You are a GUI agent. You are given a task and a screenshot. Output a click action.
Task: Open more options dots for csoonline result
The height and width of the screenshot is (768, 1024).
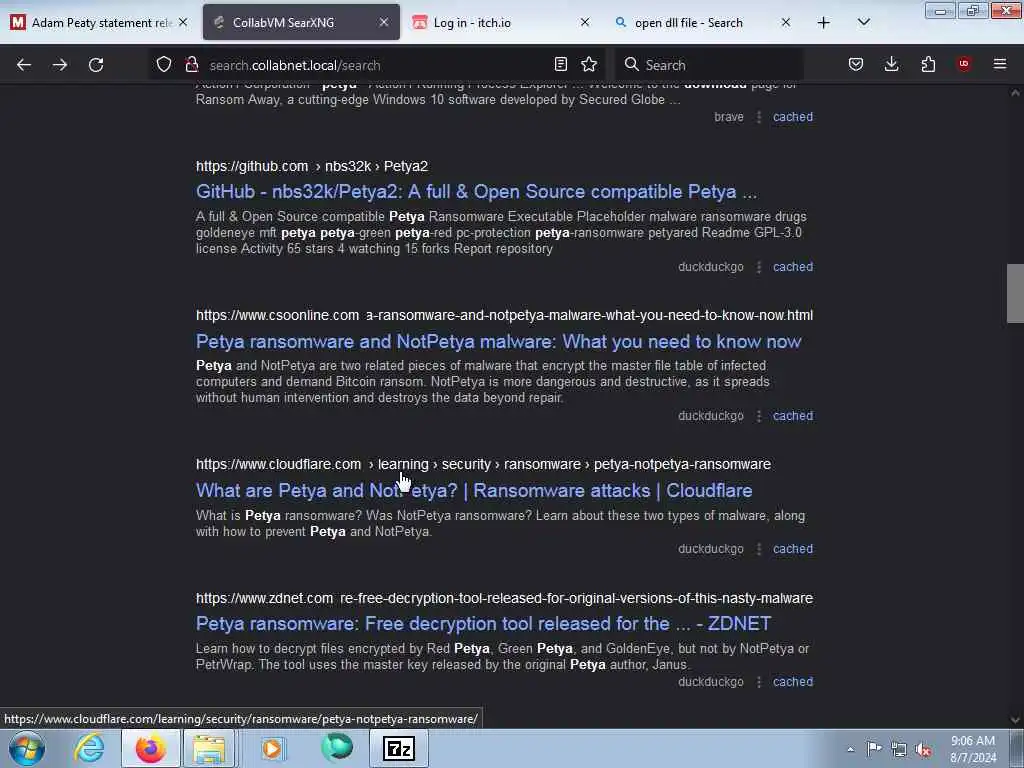[x=759, y=415]
